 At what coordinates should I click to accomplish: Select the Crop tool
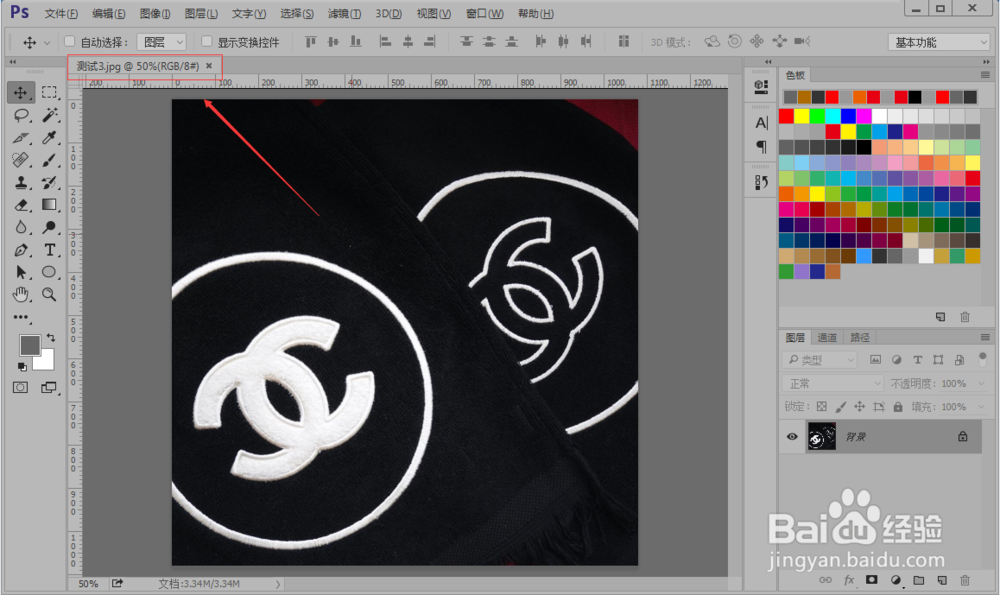coord(21,138)
